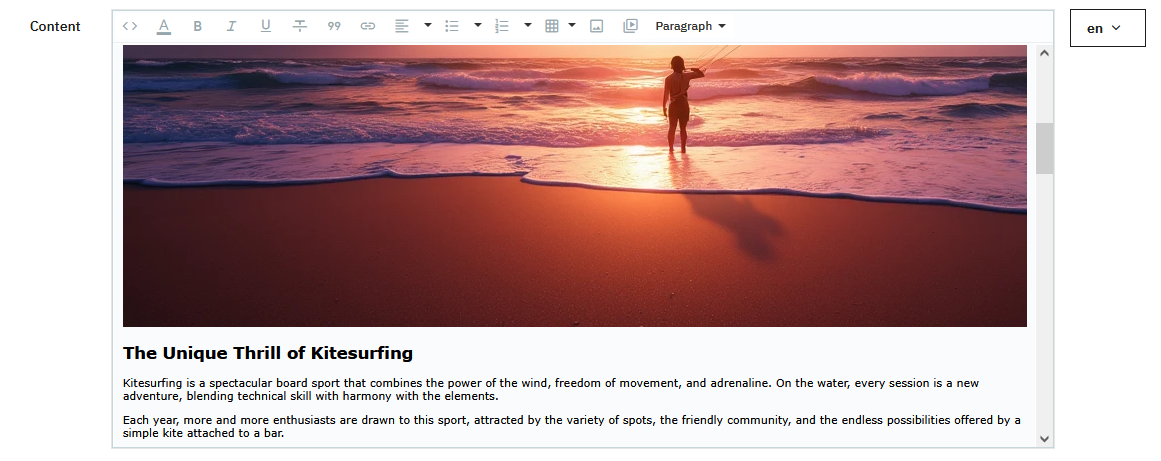The width and height of the screenshot is (1161, 461).
Task: Insert a numbered list
Action: (502, 26)
